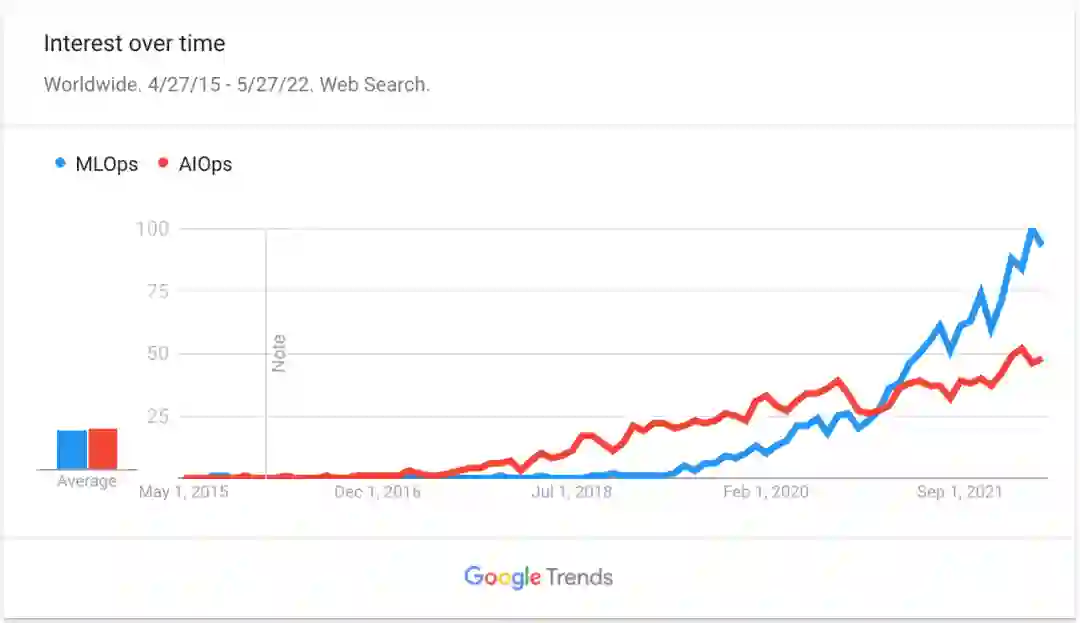Click the 100 value on y-axis

tap(151, 229)
